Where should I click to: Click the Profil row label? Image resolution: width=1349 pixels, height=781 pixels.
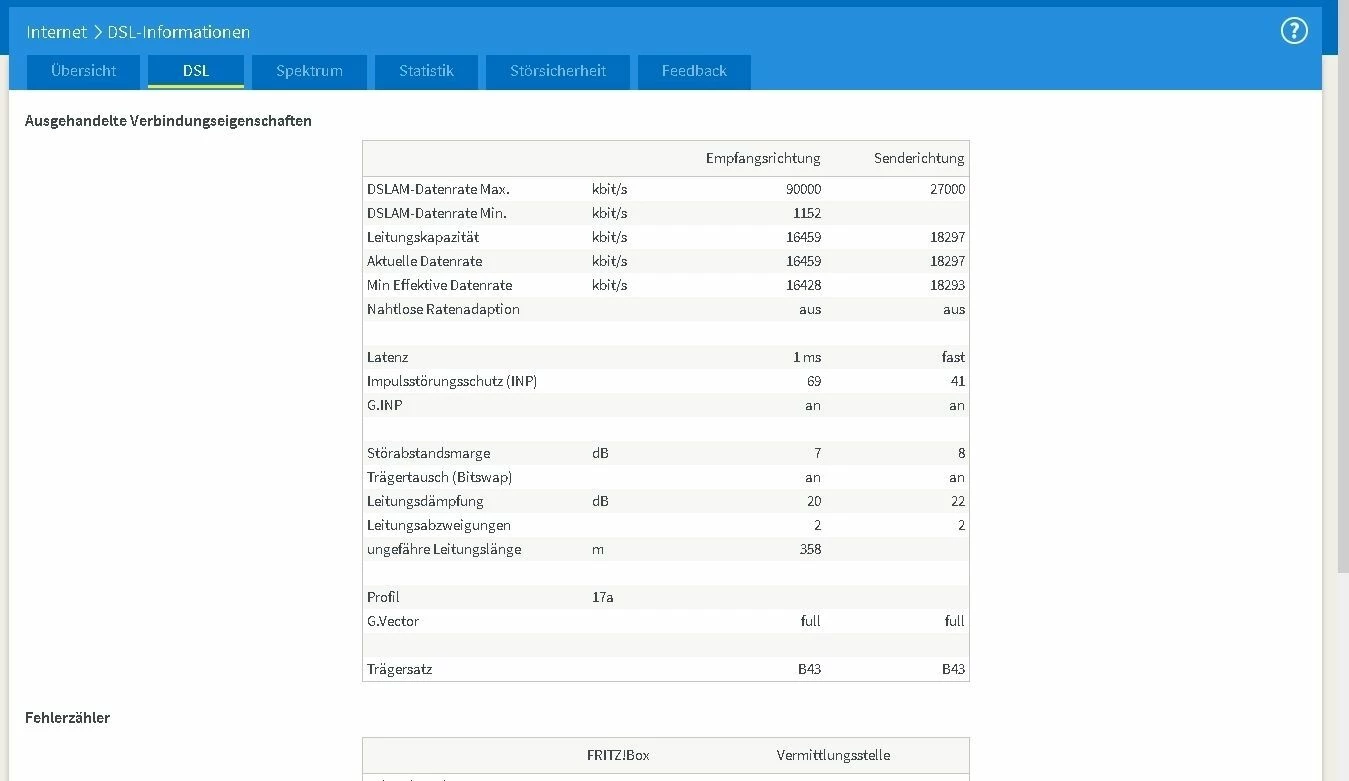pyautogui.click(x=383, y=597)
